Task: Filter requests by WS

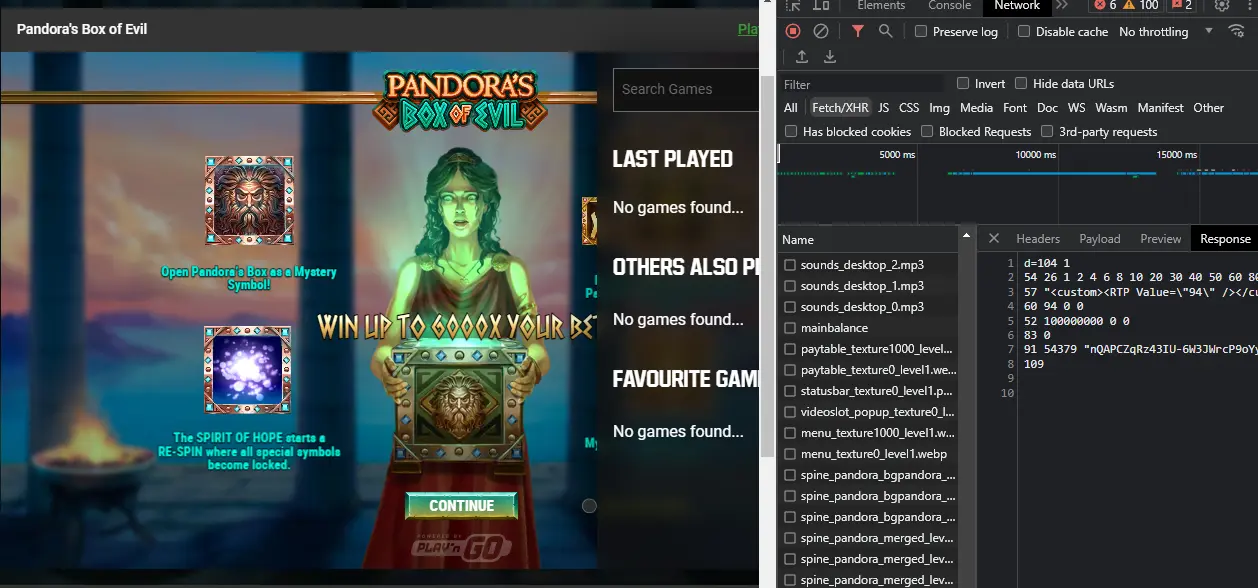Action: [x=1076, y=107]
